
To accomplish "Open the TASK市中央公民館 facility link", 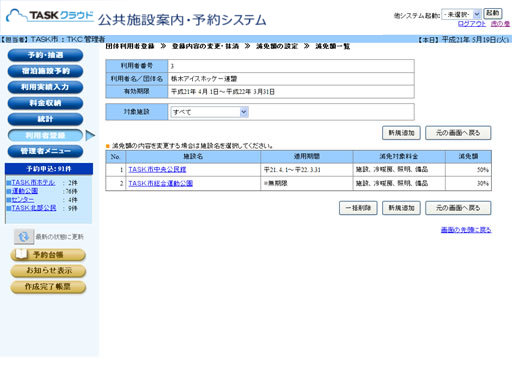I will click(x=157, y=170).
